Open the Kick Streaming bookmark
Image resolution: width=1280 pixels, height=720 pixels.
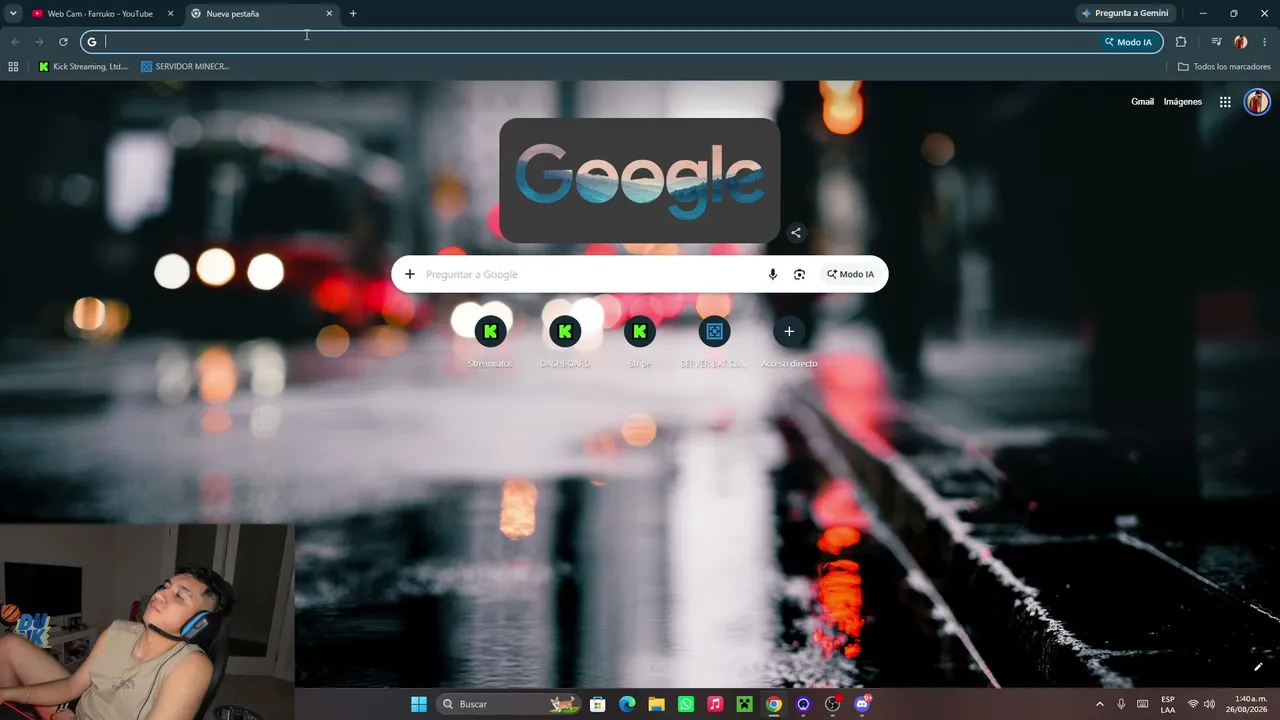coord(83,67)
